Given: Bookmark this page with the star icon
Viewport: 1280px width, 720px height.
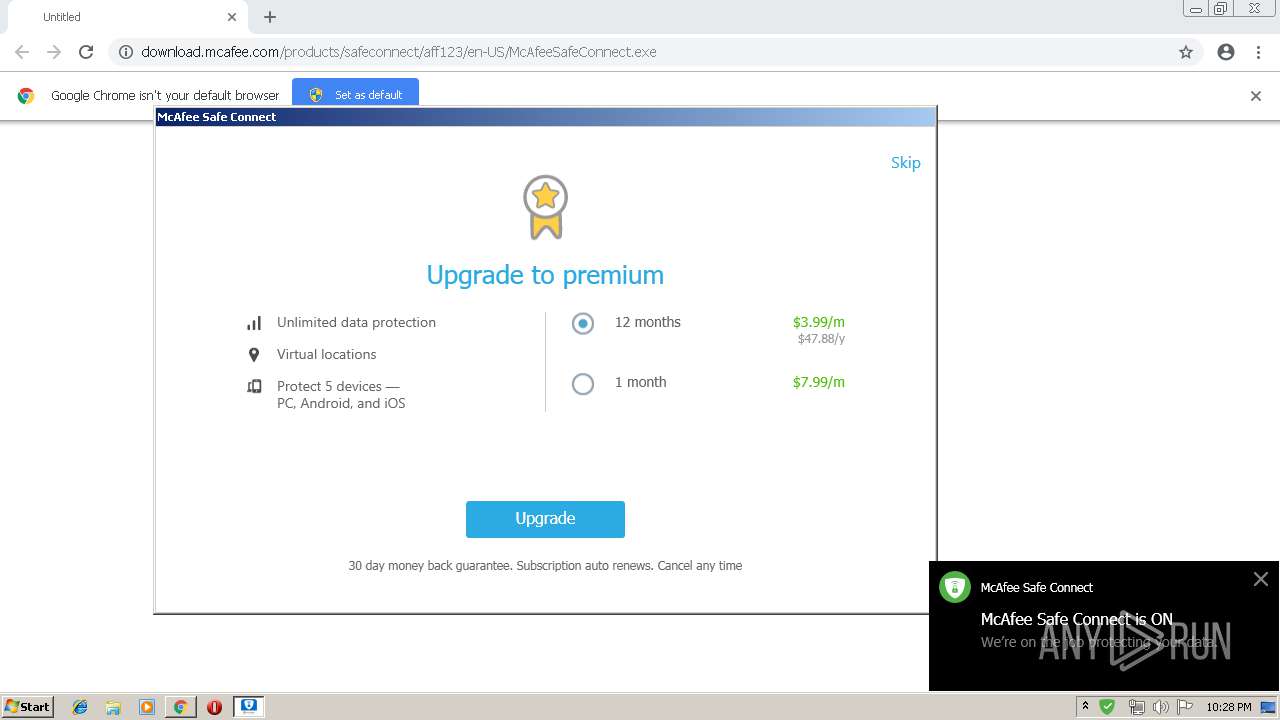Looking at the screenshot, I should tap(1186, 52).
